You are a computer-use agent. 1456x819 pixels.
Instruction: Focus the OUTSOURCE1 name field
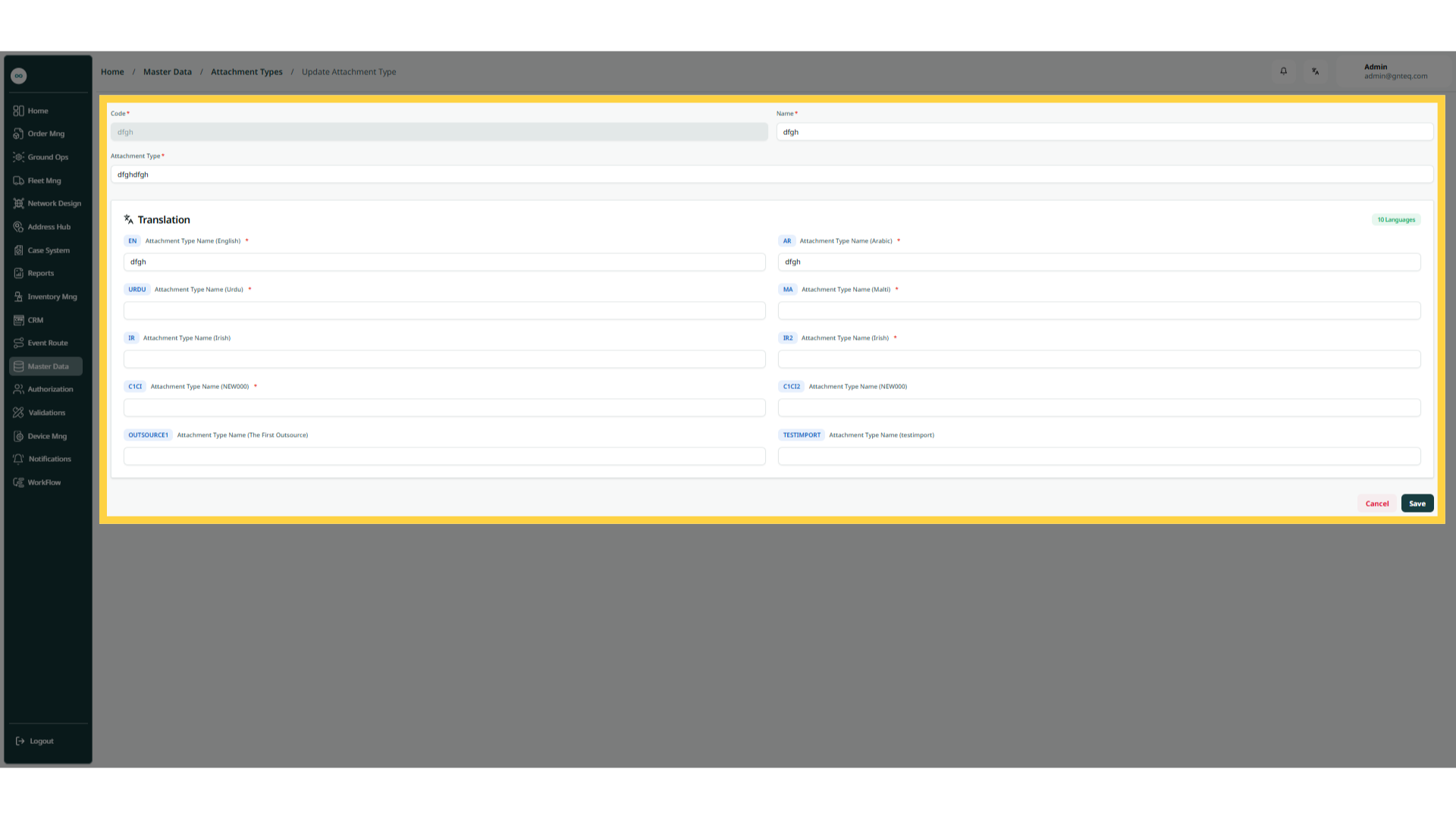(444, 456)
